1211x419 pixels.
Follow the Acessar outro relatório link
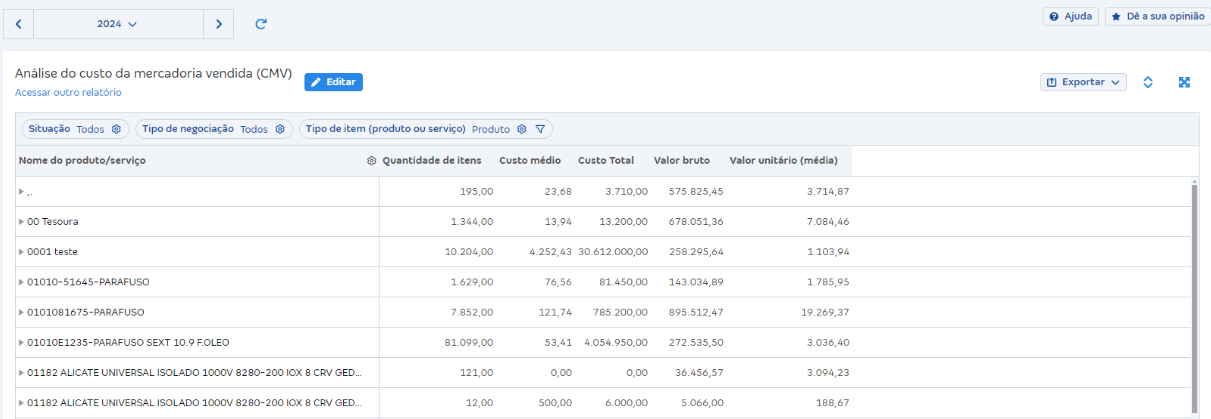coord(68,93)
